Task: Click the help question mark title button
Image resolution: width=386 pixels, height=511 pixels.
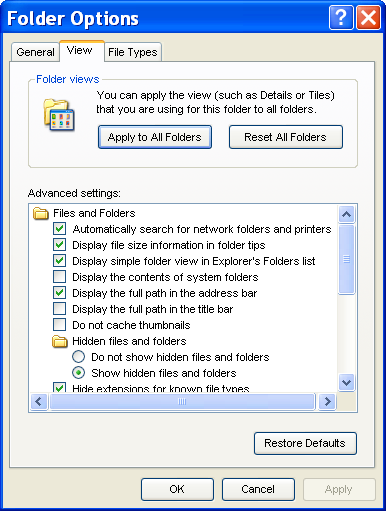Action: [341, 17]
